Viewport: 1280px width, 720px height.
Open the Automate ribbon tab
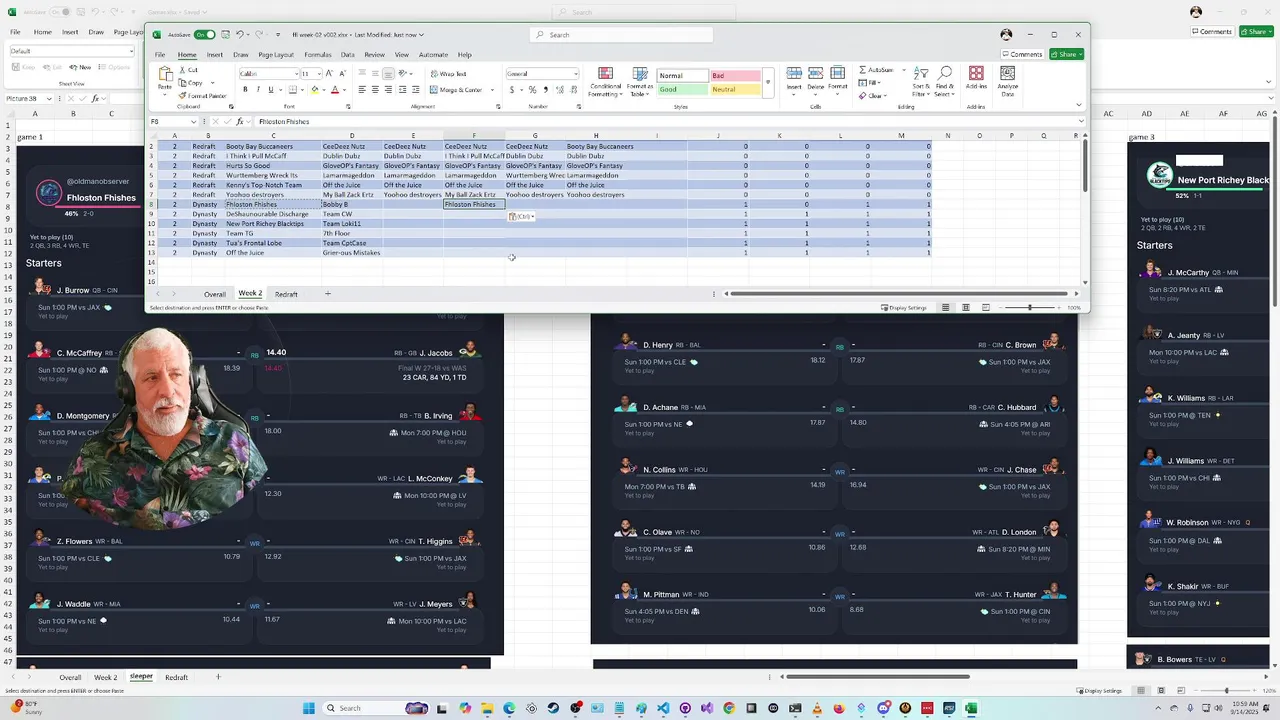(x=433, y=55)
